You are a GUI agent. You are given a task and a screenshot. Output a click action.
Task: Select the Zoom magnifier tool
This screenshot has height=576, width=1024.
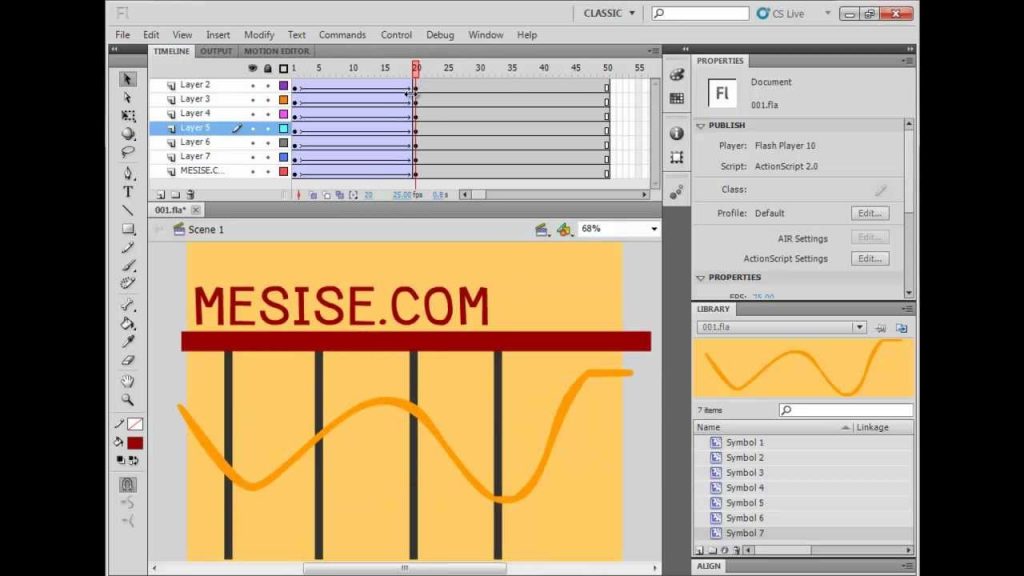tap(128, 400)
